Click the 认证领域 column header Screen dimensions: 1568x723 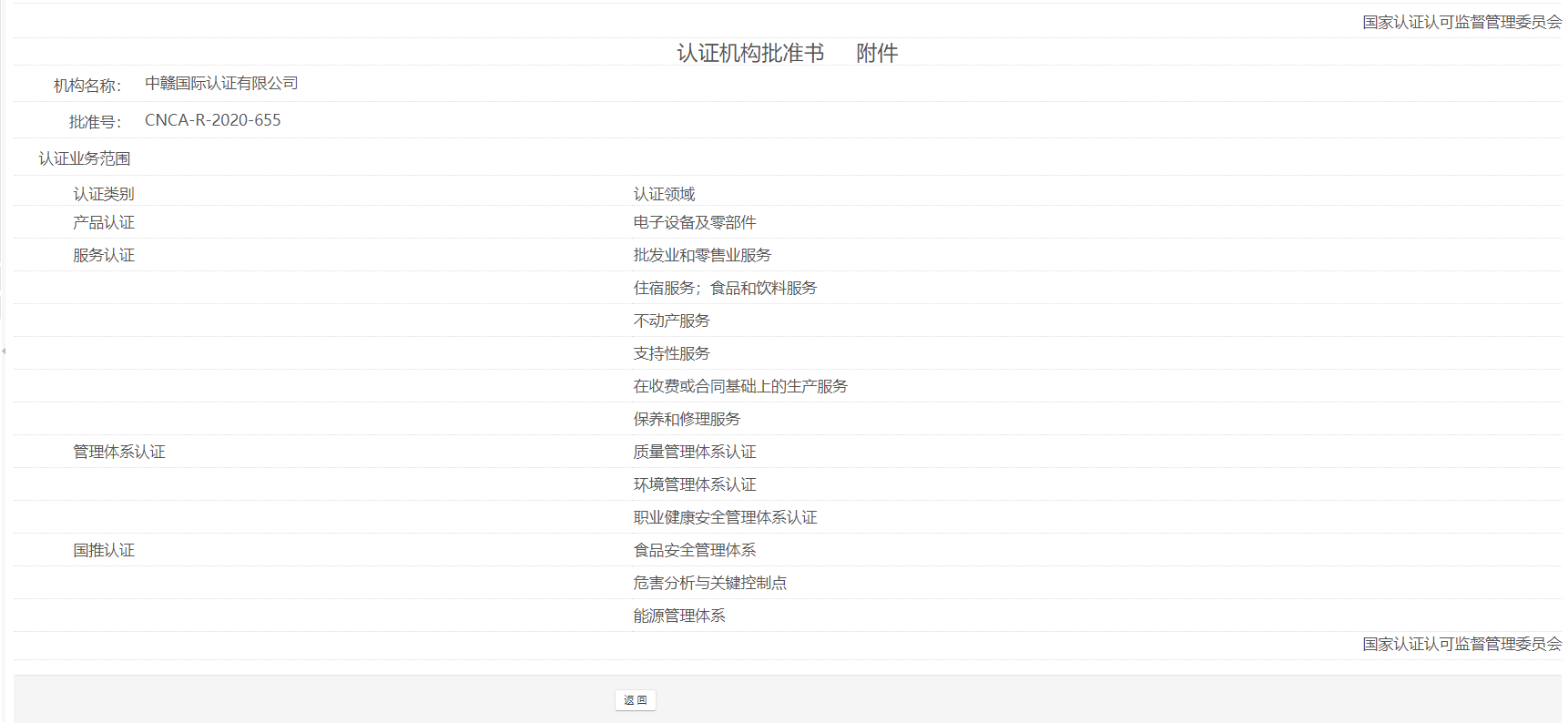(664, 194)
